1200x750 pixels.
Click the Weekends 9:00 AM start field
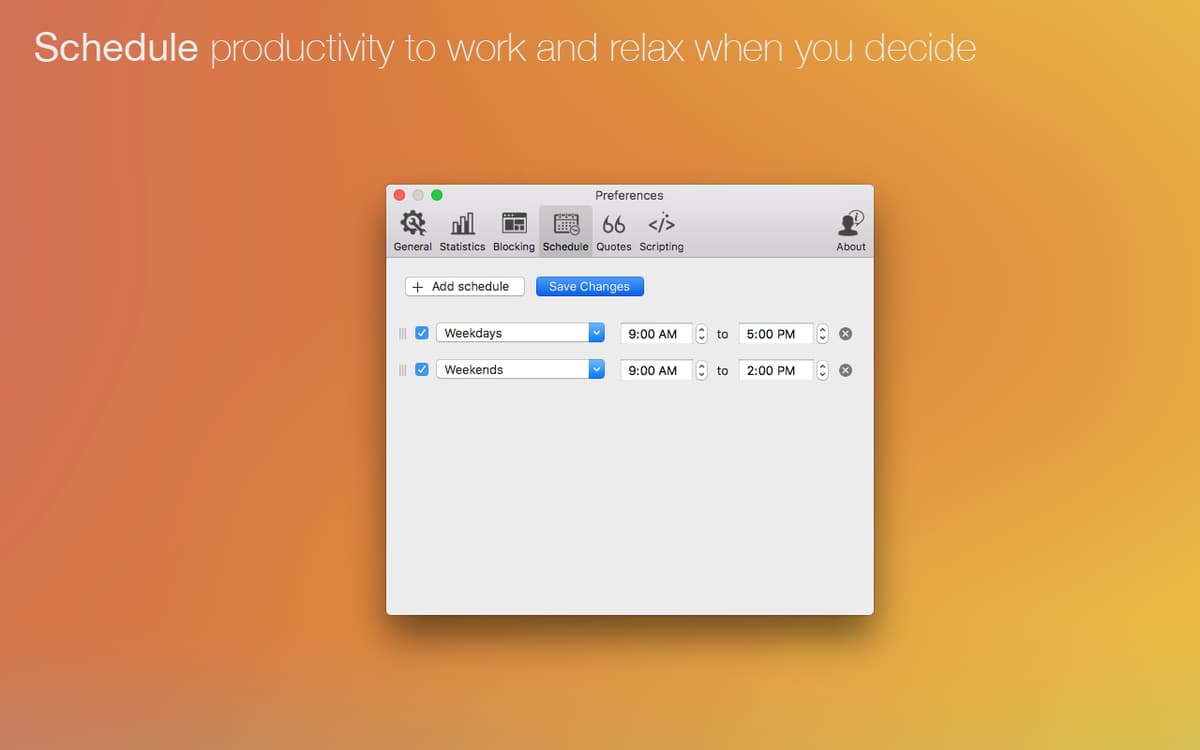coord(656,370)
